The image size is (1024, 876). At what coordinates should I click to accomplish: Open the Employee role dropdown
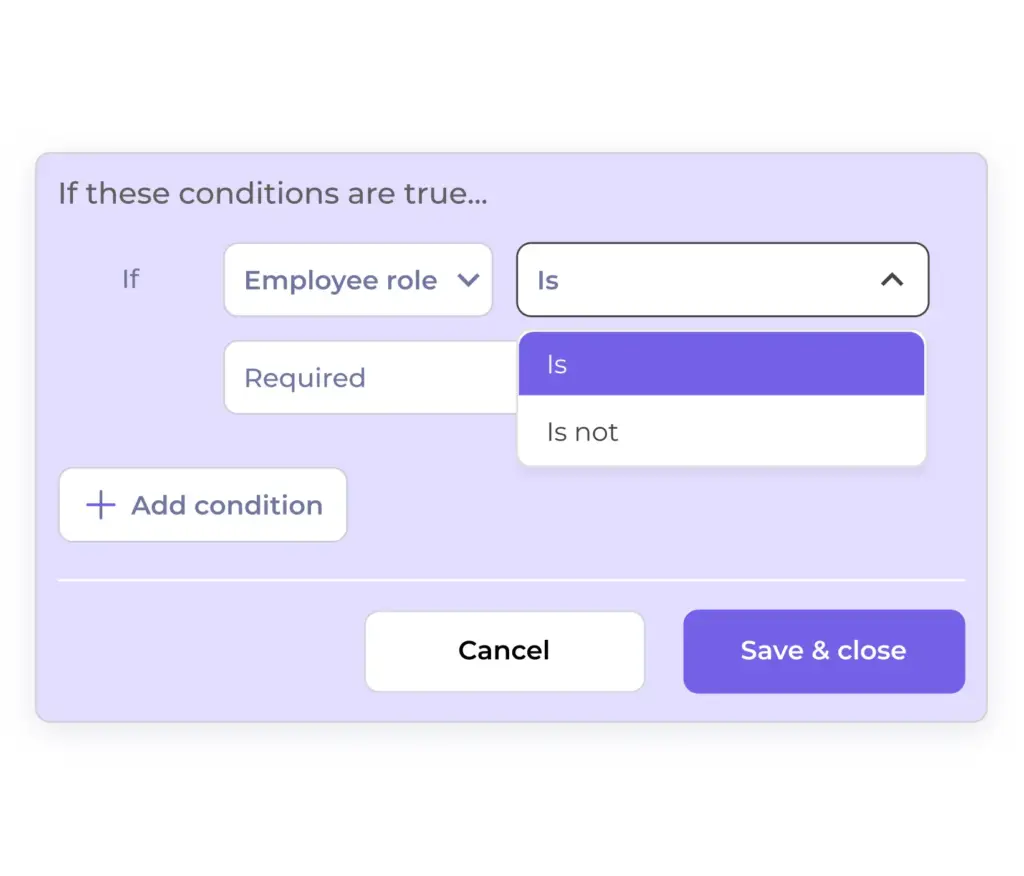(x=358, y=280)
